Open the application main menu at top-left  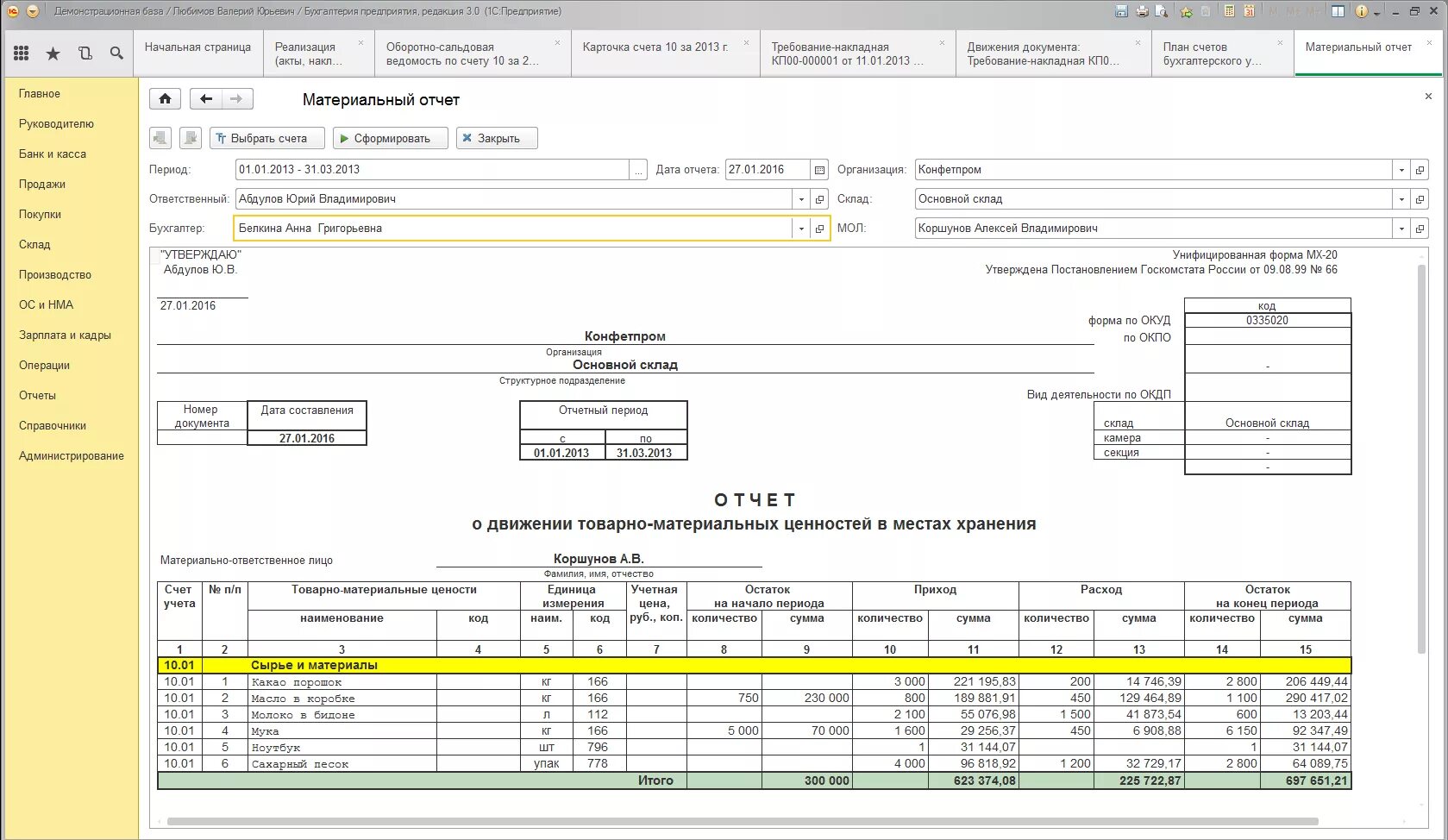[32, 11]
